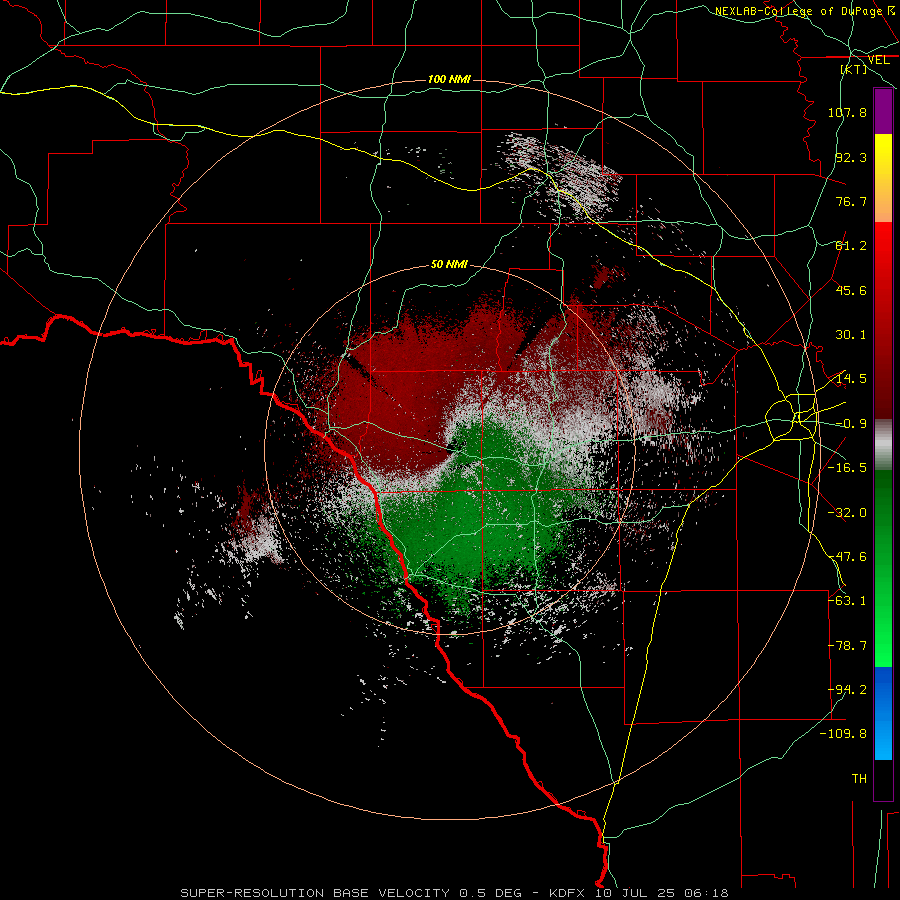Click the SUPER-RESOLUTION BASE VELOCITY caption text

click(315, 893)
